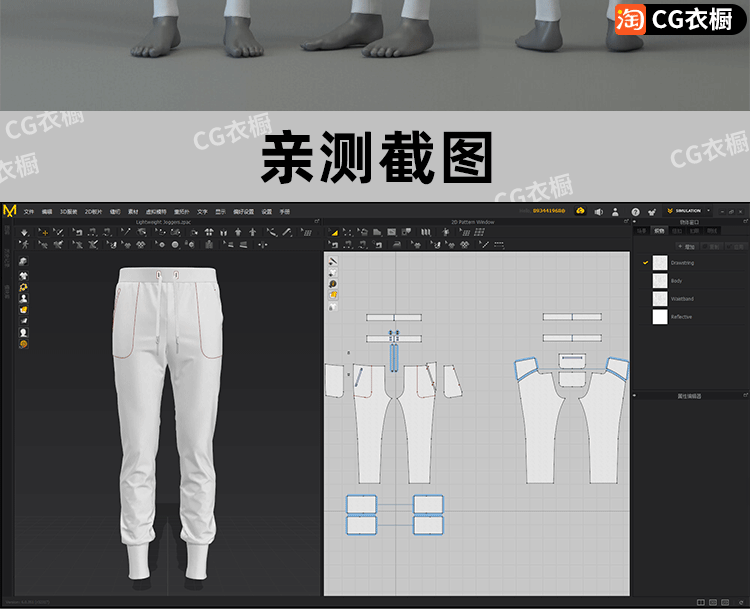
Task: Select the Drawstring fabric swatch
Action: (660, 263)
